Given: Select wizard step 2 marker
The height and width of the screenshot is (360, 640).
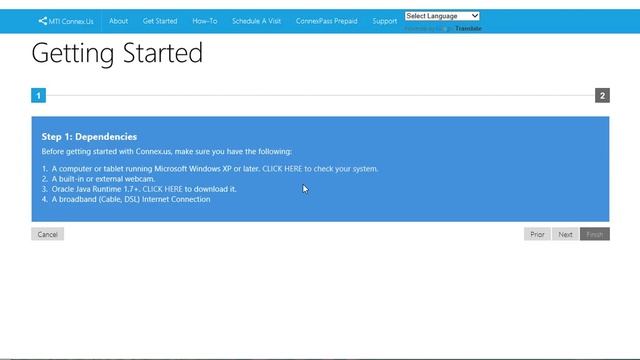Looking at the screenshot, I should [602, 96].
